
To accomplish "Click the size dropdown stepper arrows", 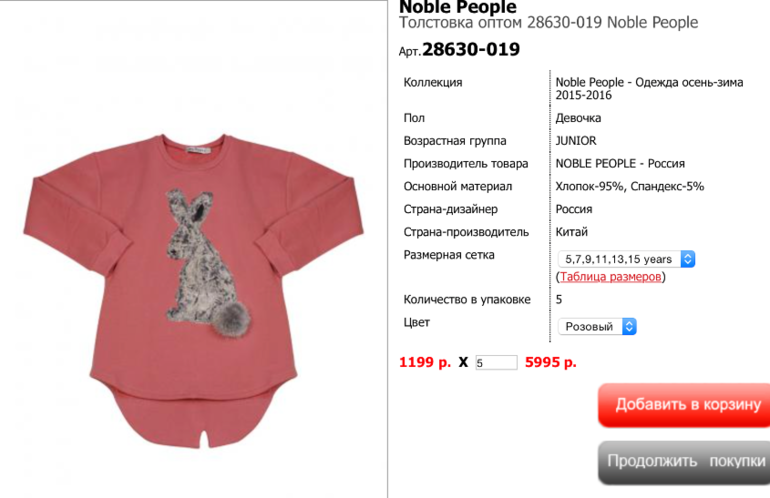I will tap(688, 259).
